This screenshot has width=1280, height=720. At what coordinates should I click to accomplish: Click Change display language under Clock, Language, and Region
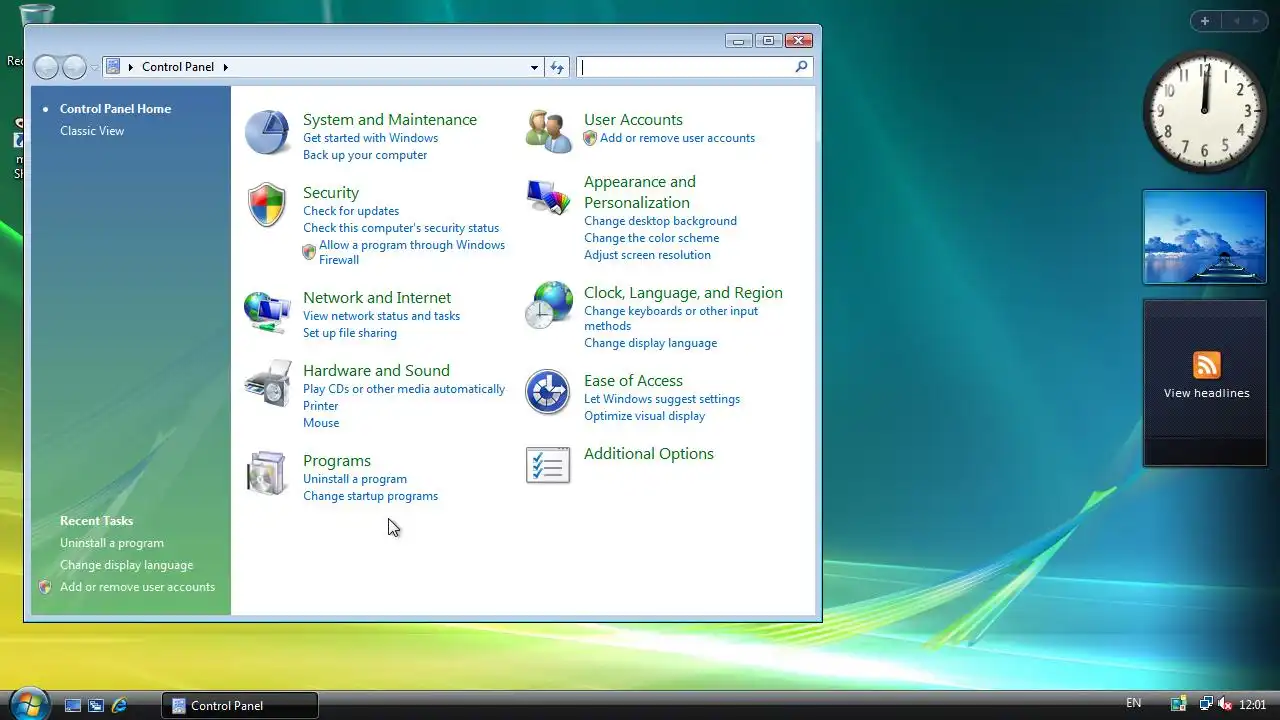650,343
